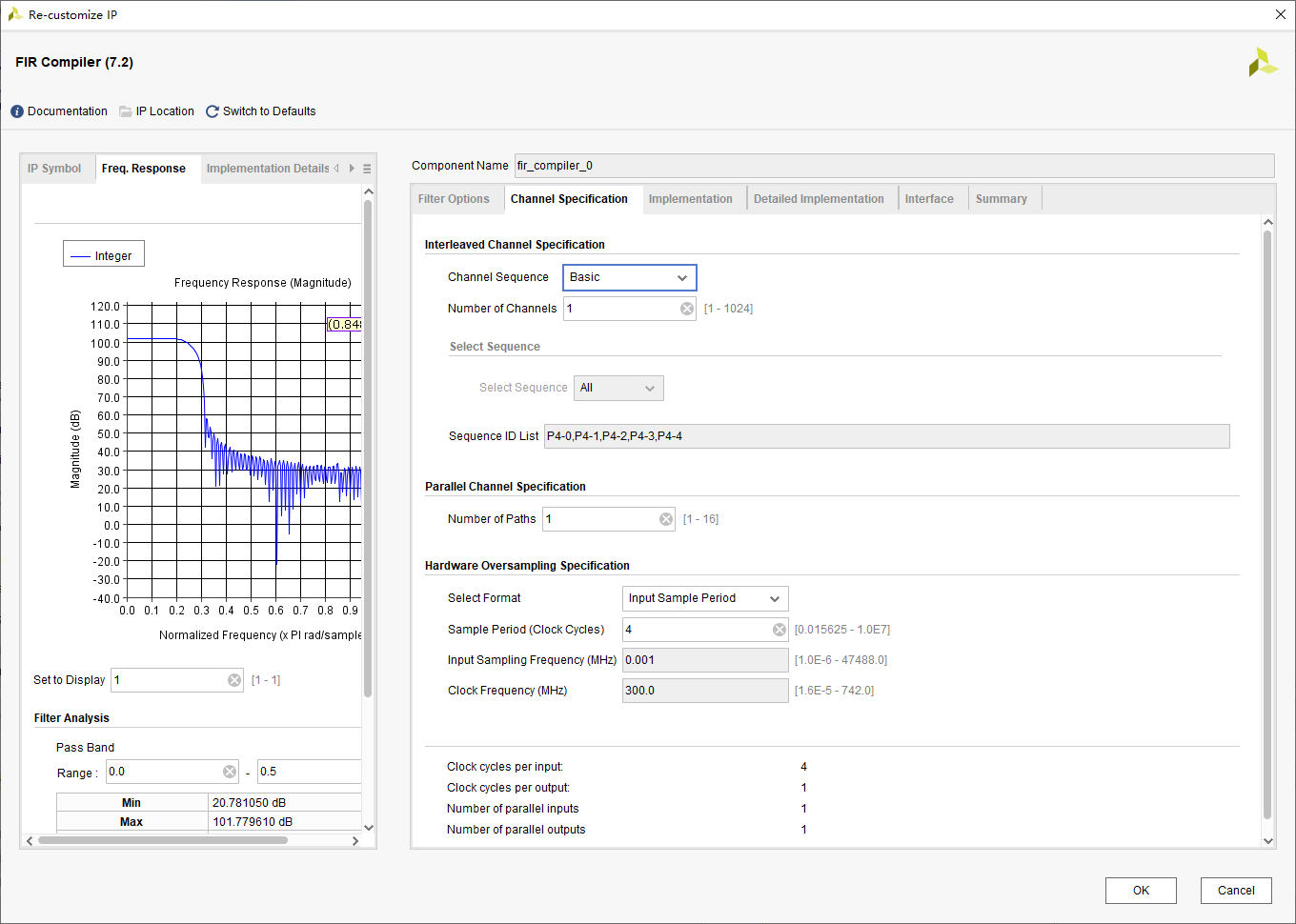The height and width of the screenshot is (924, 1296).
Task: Clear the Pass Band range start field
Action: click(230, 772)
